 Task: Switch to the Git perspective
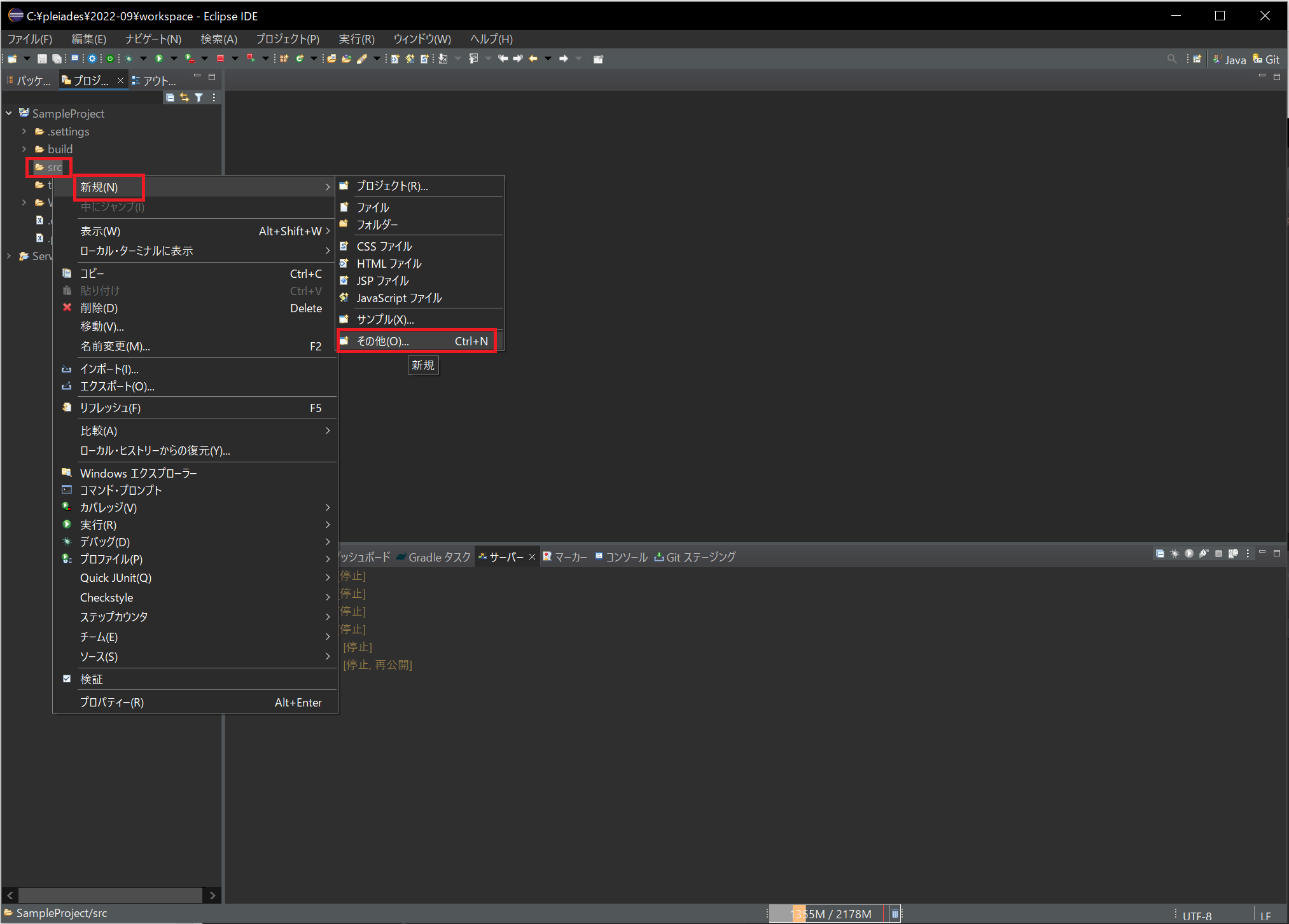(1267, 59)
